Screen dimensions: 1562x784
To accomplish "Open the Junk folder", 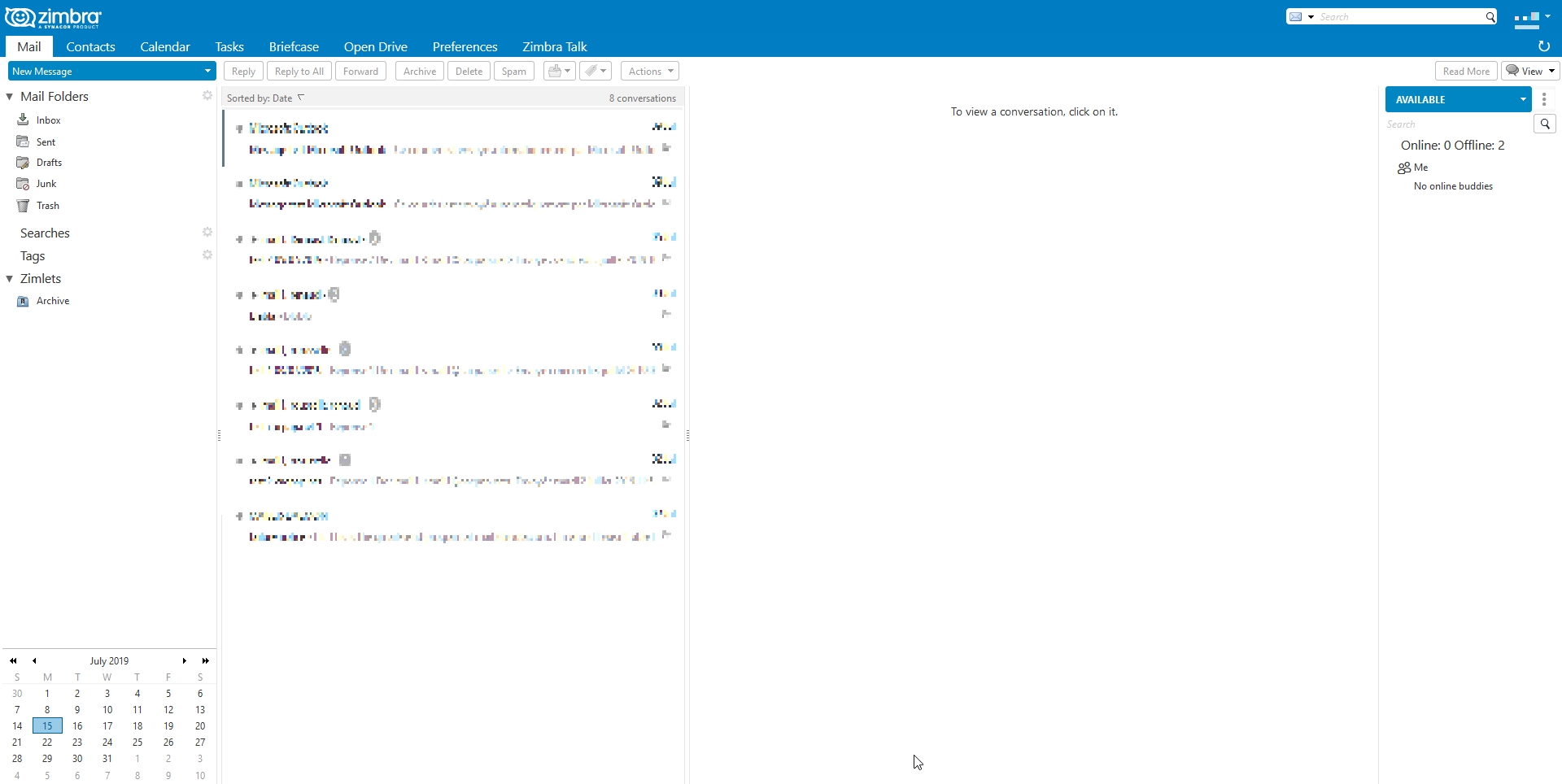I will pyautogui.click(x=46, y=184).
